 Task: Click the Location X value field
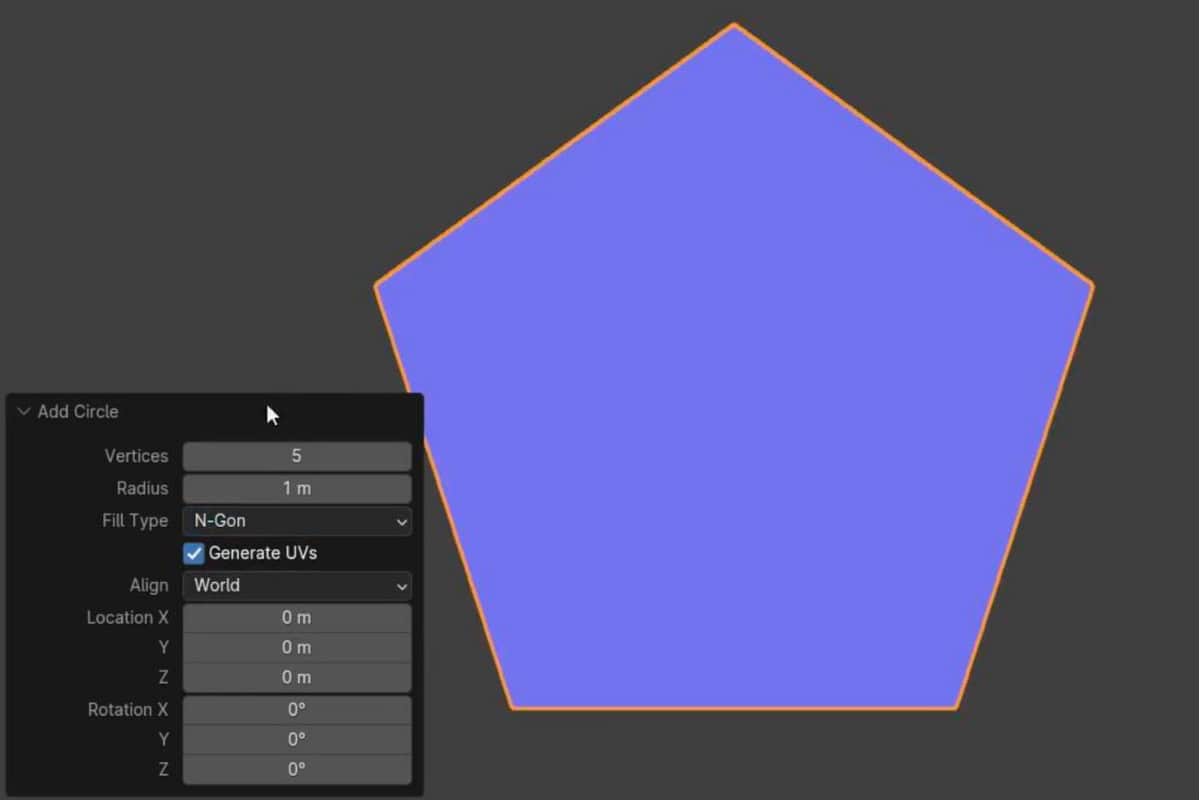tap(297, 617)
